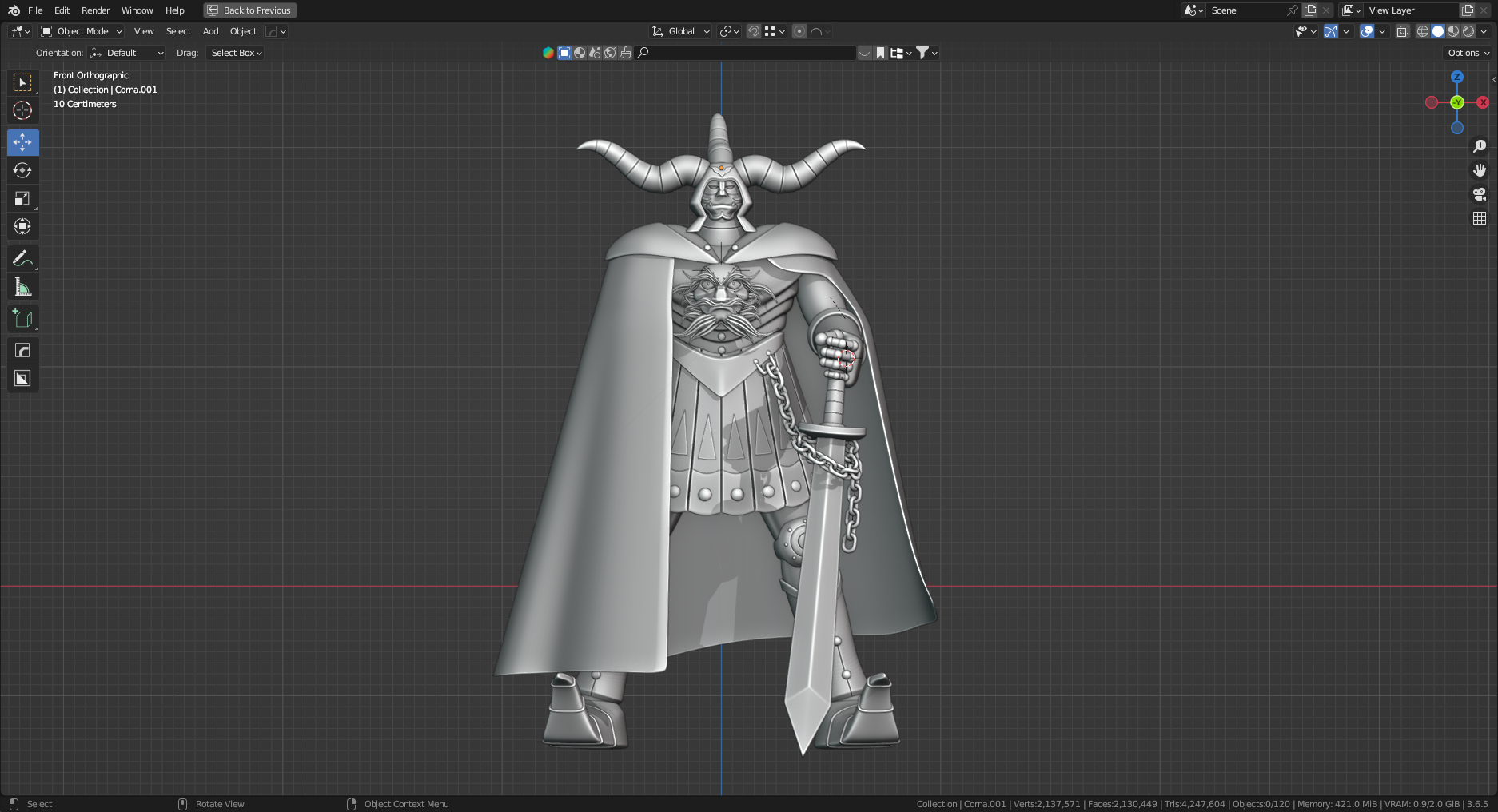Select the Annotate pencil tool
The image size is (1498, 812).
point(22,258)
